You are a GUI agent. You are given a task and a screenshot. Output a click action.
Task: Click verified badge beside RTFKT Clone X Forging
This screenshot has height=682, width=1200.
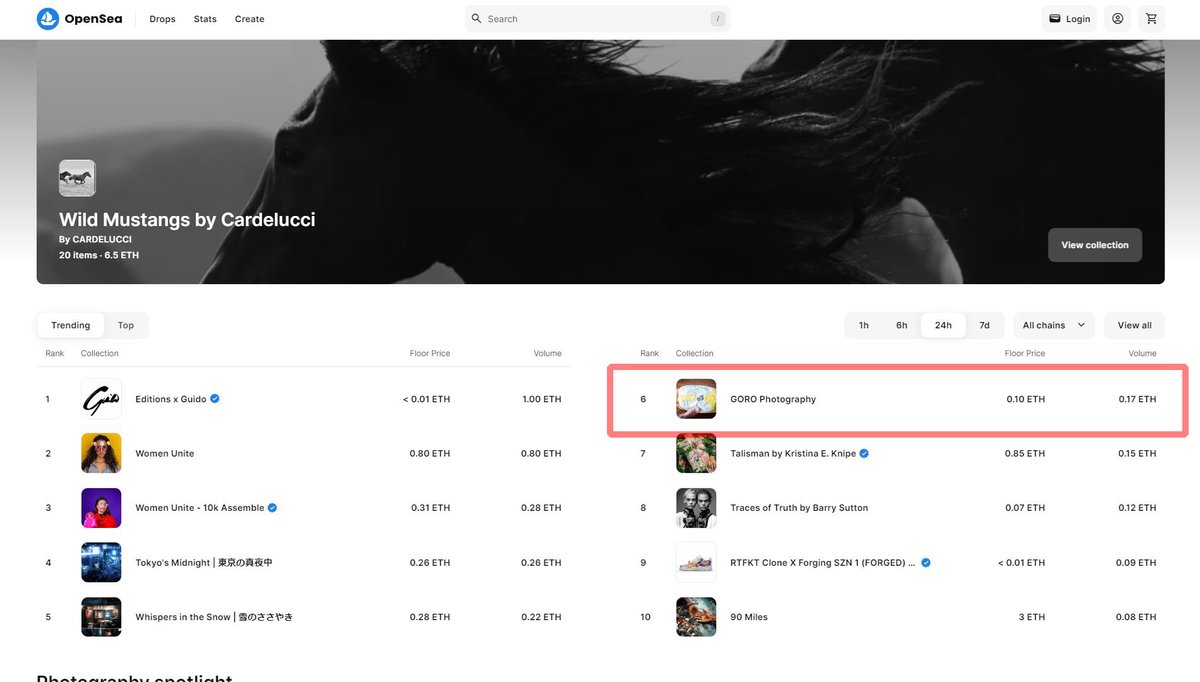point(926,562)
